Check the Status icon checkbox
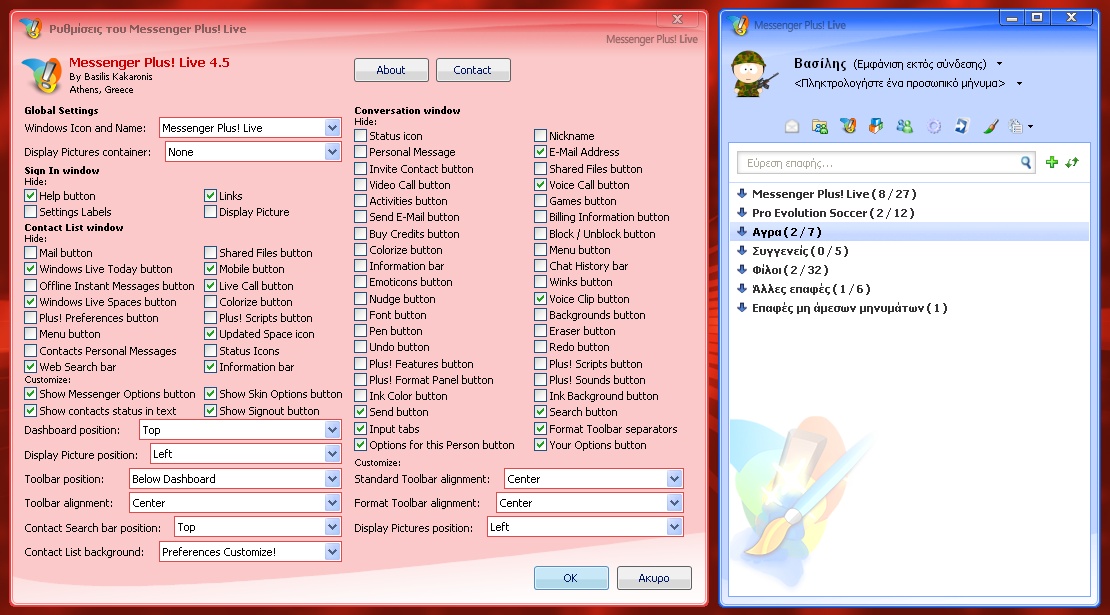The width and height of the screenshot is (1110, 615). click(360, 136)
